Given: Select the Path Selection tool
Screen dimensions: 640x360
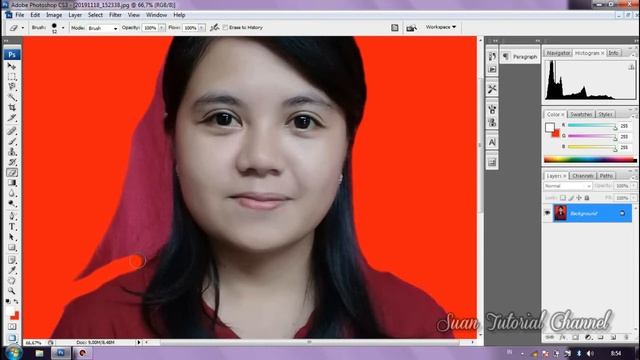Looking at the screenshot, I should pyautogui.click(x=12, y=237).
